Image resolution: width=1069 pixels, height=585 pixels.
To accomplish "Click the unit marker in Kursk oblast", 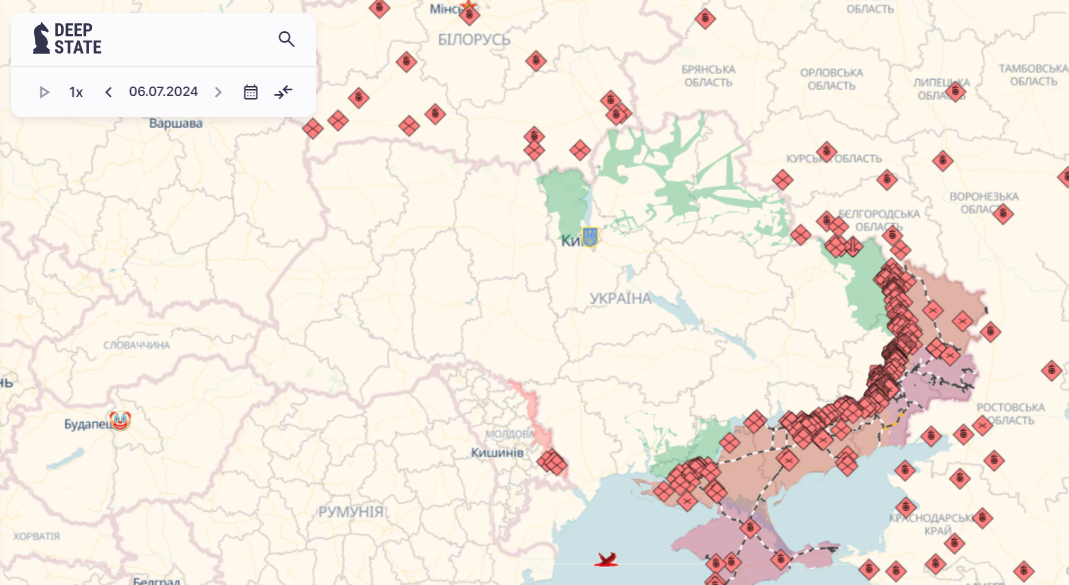I will 826,152.
